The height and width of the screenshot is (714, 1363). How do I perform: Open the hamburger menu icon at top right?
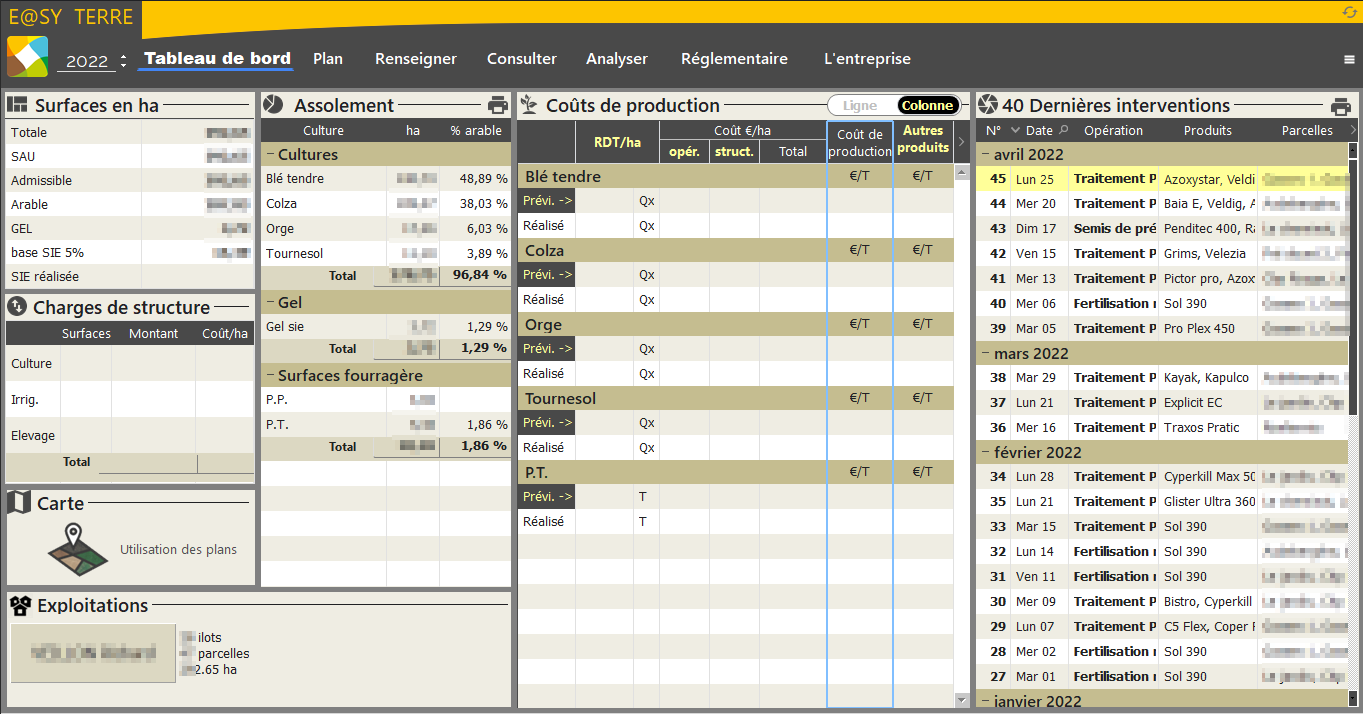pyautogui.click(x=1349, y=60)
